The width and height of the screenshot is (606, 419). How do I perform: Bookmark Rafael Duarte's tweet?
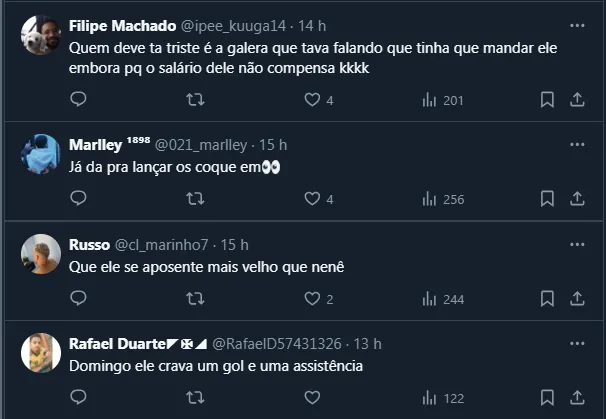point(547,398)
